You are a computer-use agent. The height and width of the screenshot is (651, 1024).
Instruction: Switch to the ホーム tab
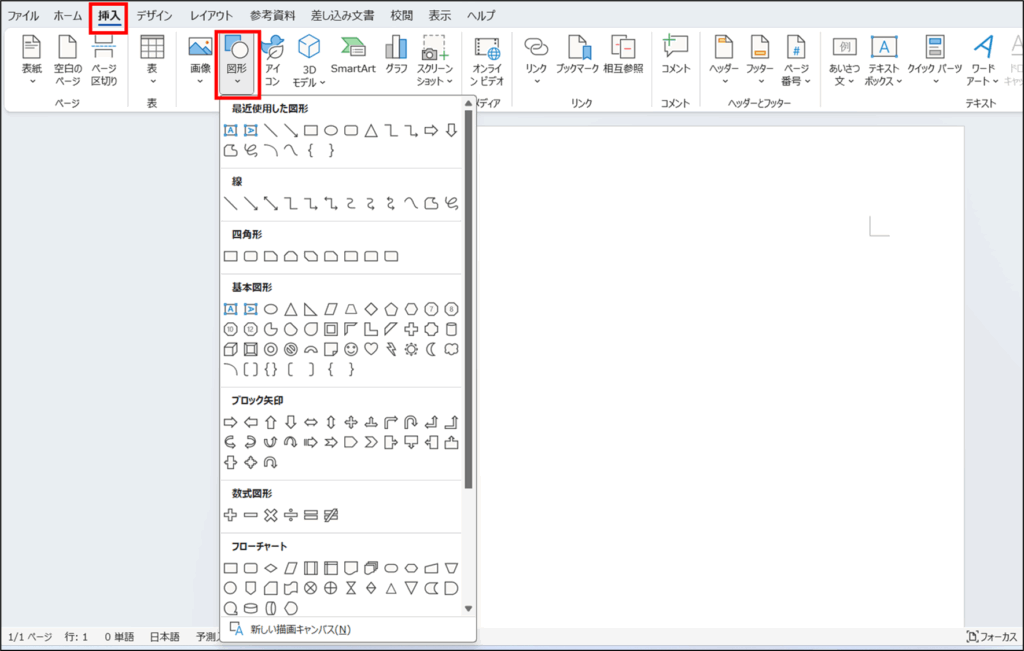[68, 16]
